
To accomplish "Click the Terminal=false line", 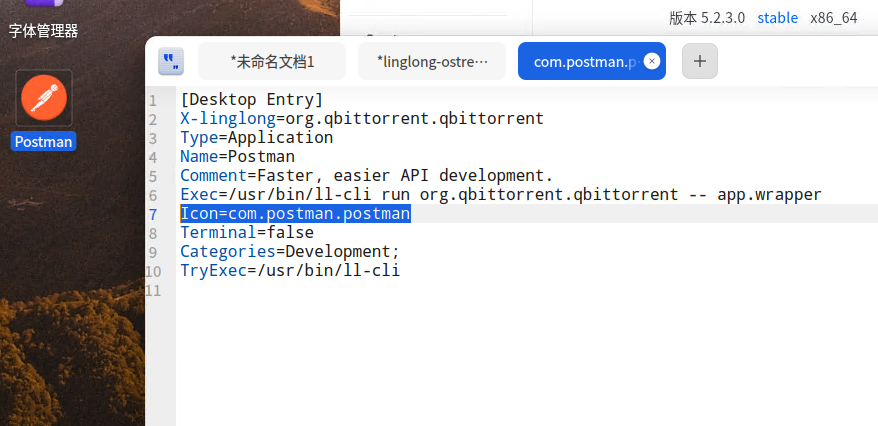I will pyautogui.click(x=247, y=232).
